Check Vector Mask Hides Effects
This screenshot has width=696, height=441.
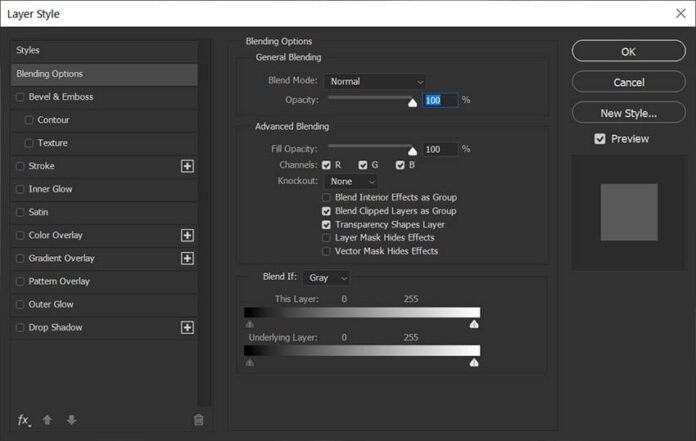[326, 251]
